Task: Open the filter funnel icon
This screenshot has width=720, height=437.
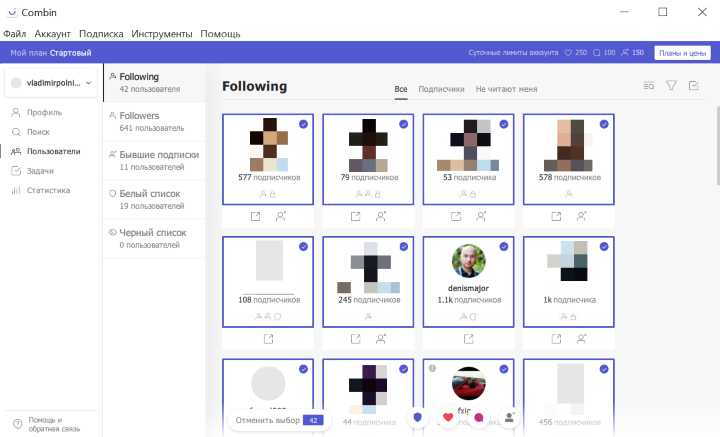Action: pos(671,85)
